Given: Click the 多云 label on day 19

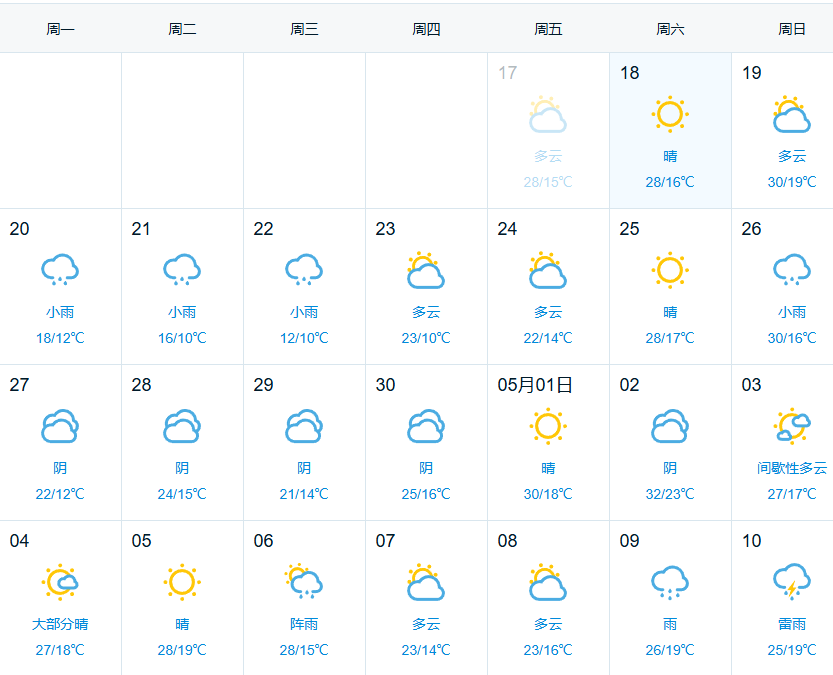Looking at the screenshot, I should [x=792, y=156].
